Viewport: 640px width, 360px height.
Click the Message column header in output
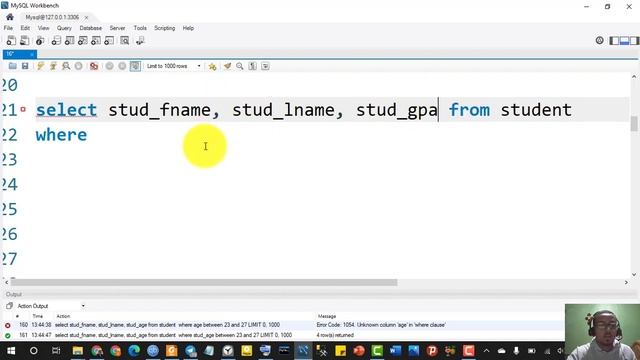tap(327, 316)
